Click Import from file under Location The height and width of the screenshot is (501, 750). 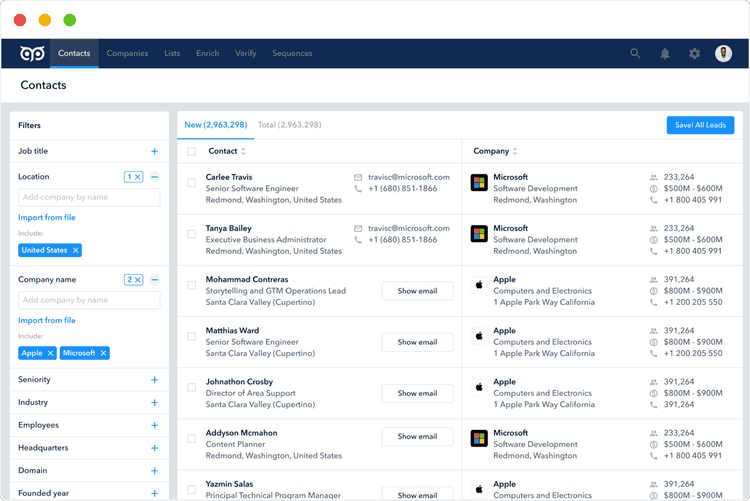pos(47,218)
